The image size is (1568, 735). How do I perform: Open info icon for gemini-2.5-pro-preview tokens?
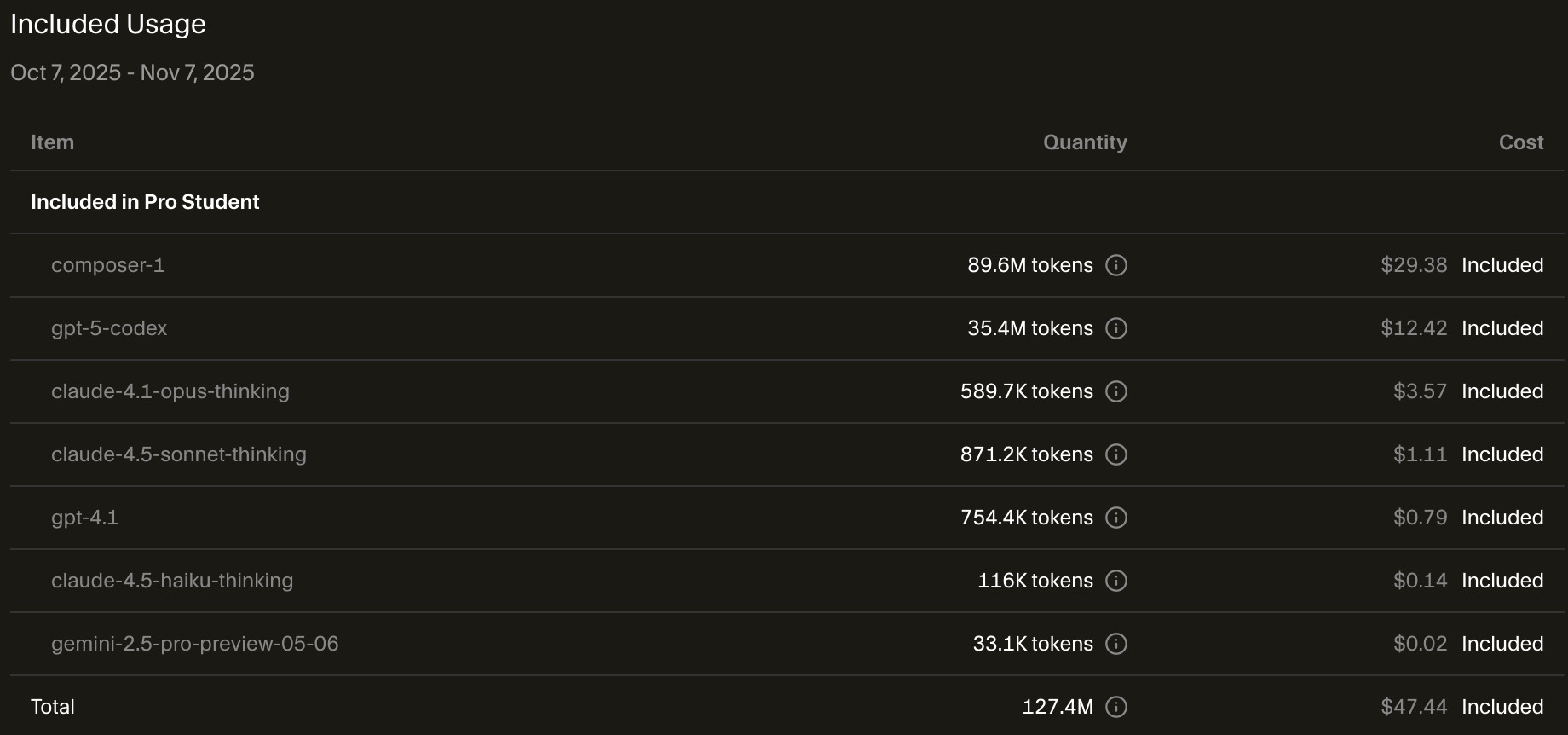click(x=1116, y=644)
